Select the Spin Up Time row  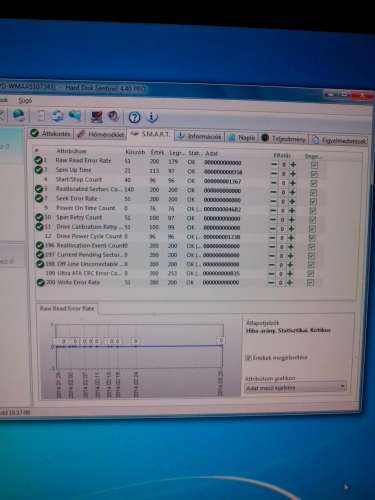(x=177, y=171)
